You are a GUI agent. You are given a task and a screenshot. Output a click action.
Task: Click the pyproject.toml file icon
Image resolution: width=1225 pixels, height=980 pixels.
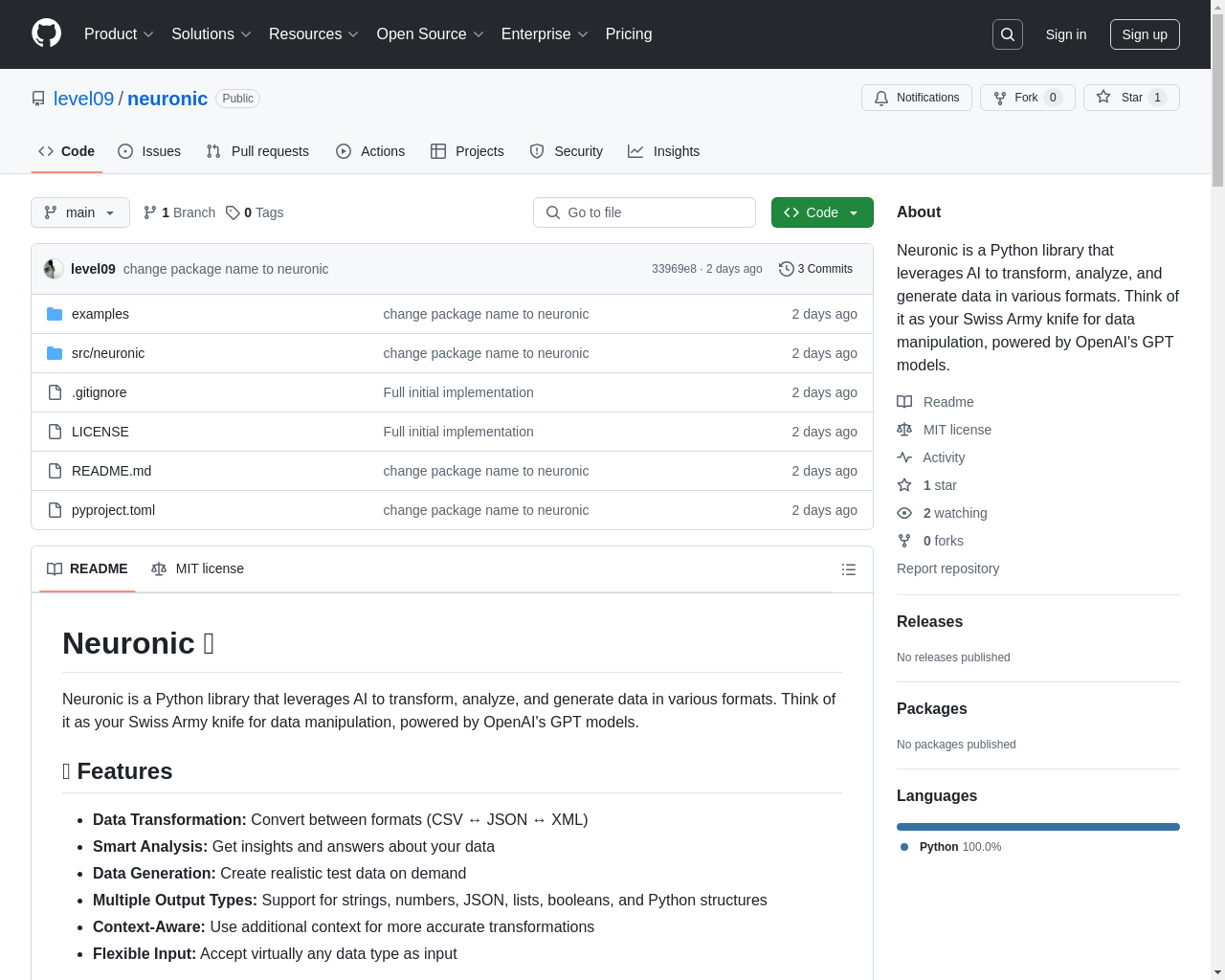[x=55, y=510]
